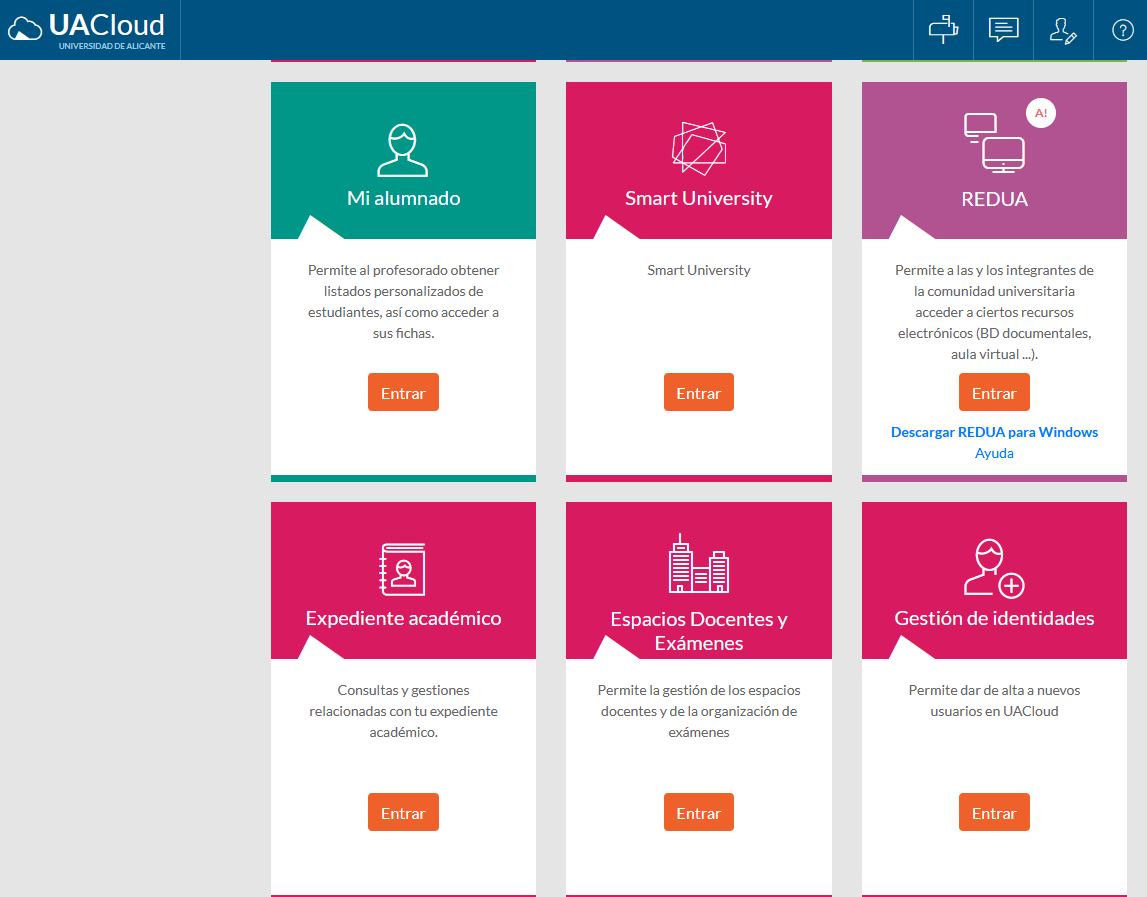Click the Espacios Docentes y Exámenes title
This screenshot has width=1147, height=897.
699,631
